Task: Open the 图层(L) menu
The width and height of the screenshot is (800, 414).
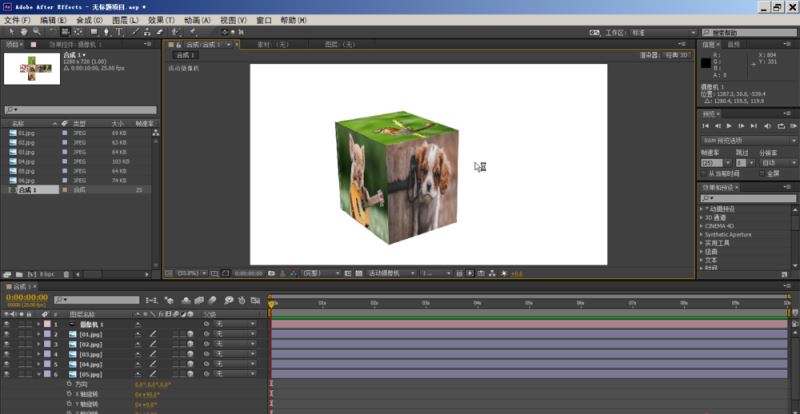Action: pos(125,20)
